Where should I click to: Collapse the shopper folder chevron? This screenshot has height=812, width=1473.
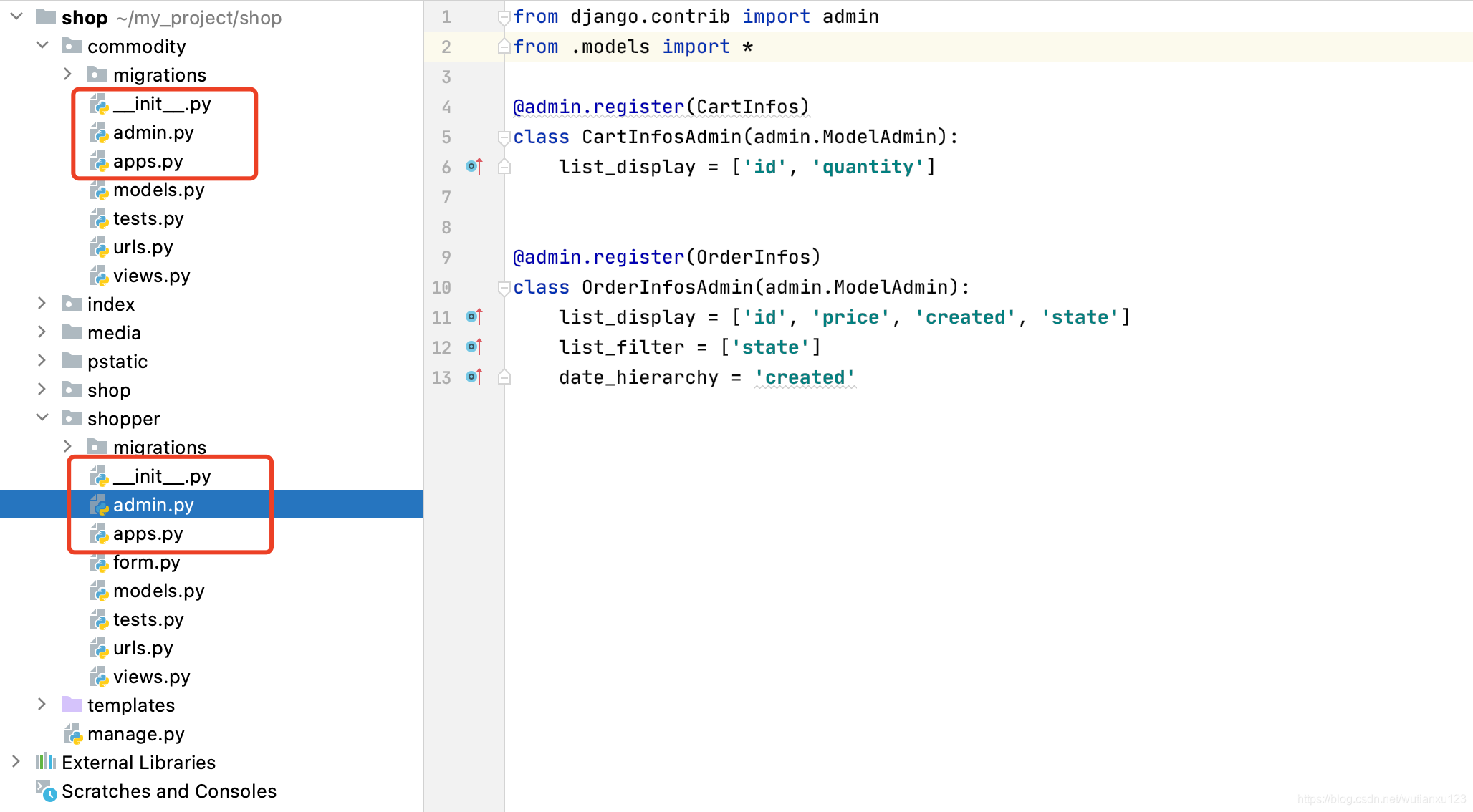pos(42,417)
